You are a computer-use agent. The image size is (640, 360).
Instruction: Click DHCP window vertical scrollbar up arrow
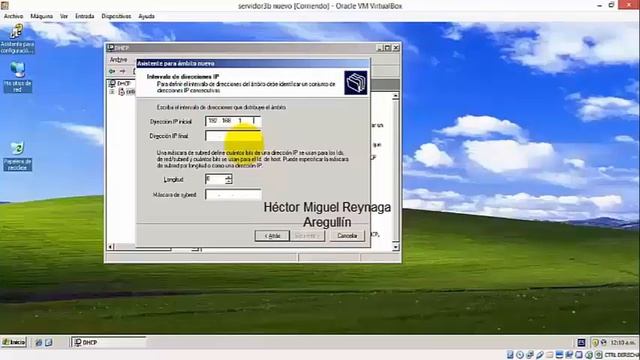pyautogui.click(x=395, y=96)
